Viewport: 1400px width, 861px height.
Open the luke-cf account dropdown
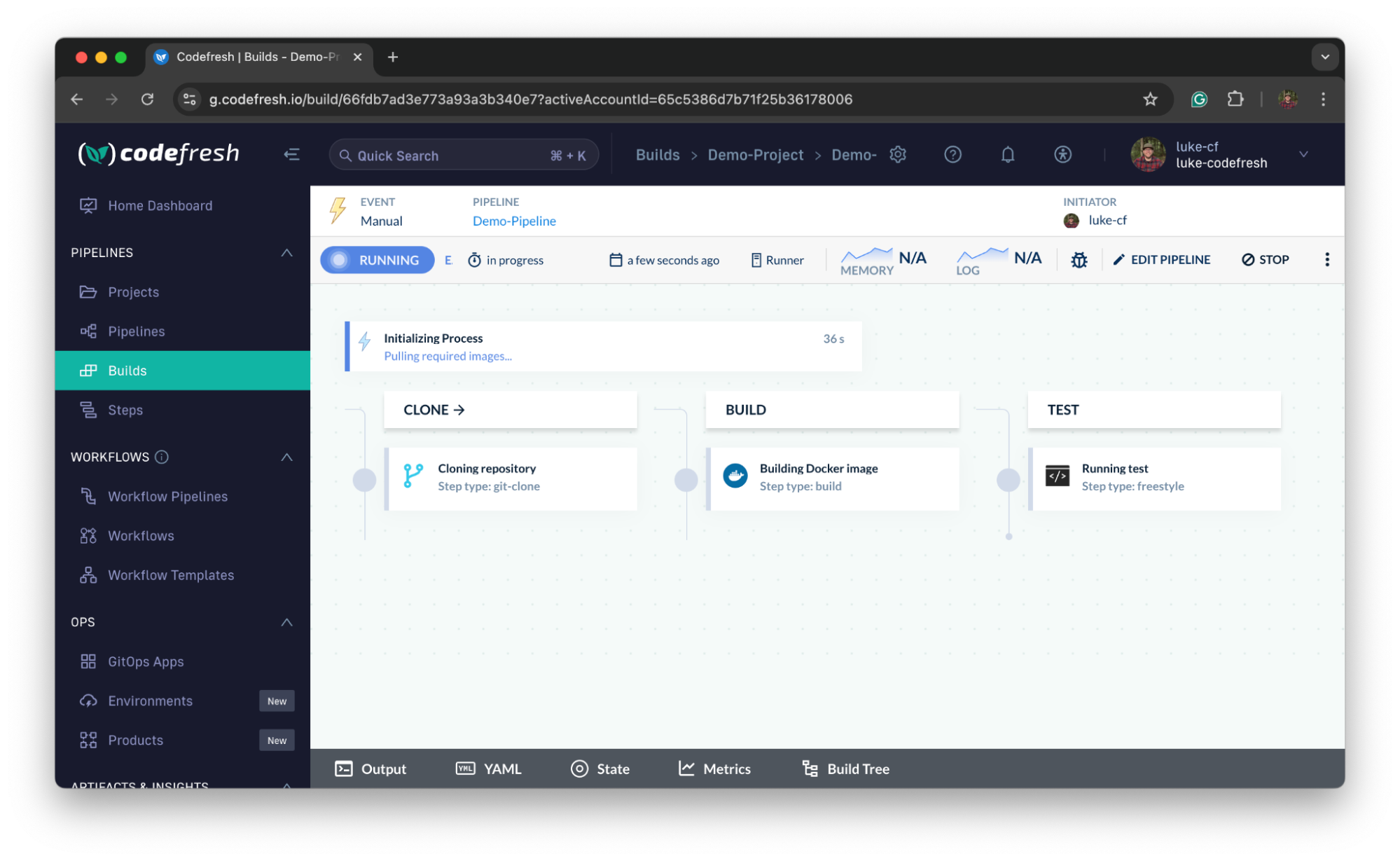click(1303, 154)
